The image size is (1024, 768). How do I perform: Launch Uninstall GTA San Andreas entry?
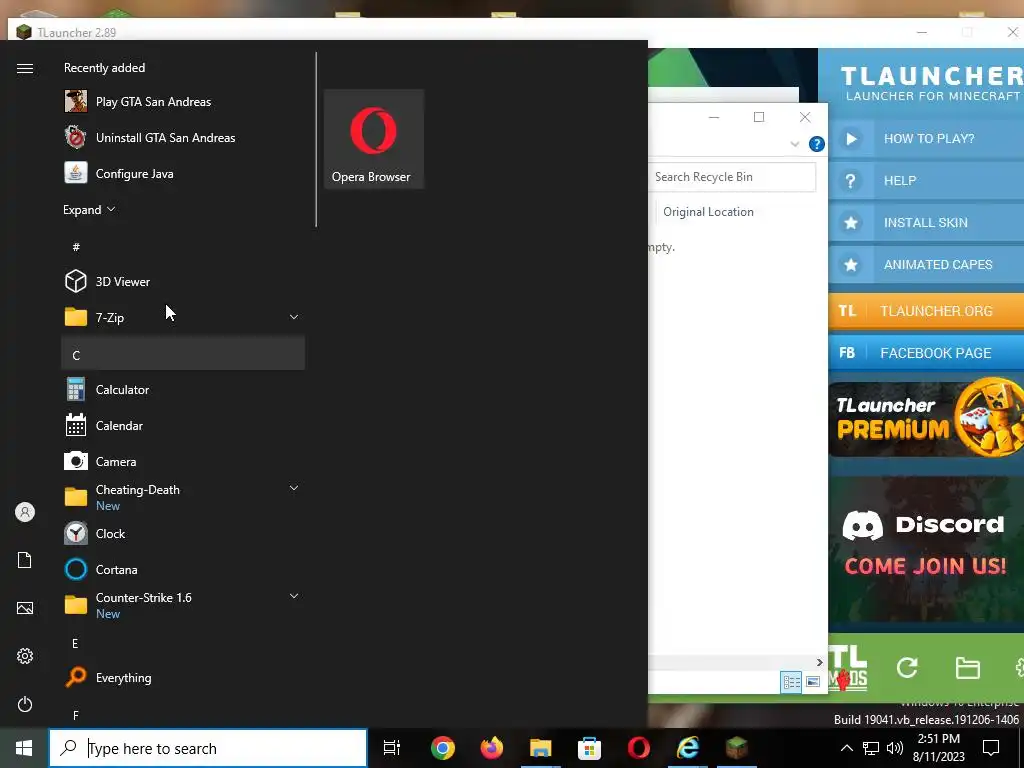tap(183, 138)
